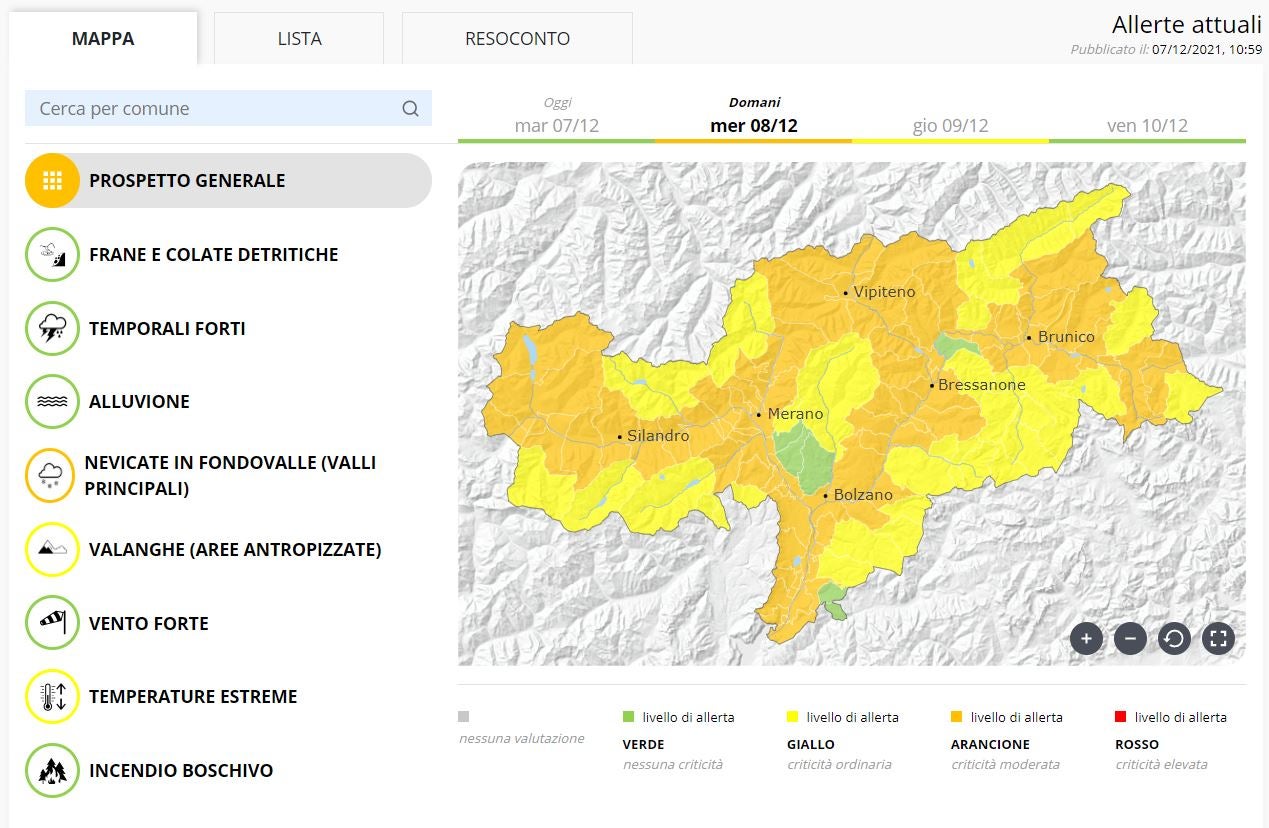Open the Incendio Boschivo forest fire layer
Viewport: 1269px width, 828px height.
tap(51, 770)
